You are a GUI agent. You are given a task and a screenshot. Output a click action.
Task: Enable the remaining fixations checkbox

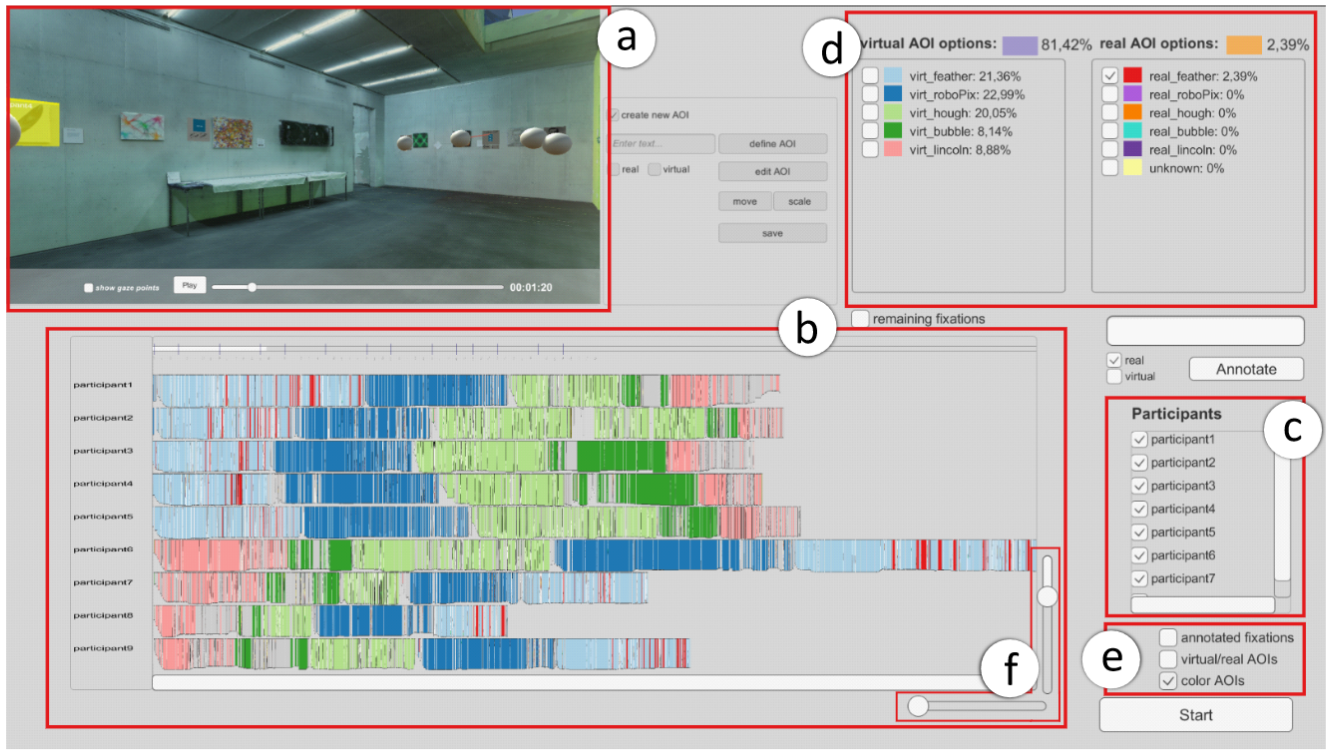pyautogui.click(x=860, y=318)
